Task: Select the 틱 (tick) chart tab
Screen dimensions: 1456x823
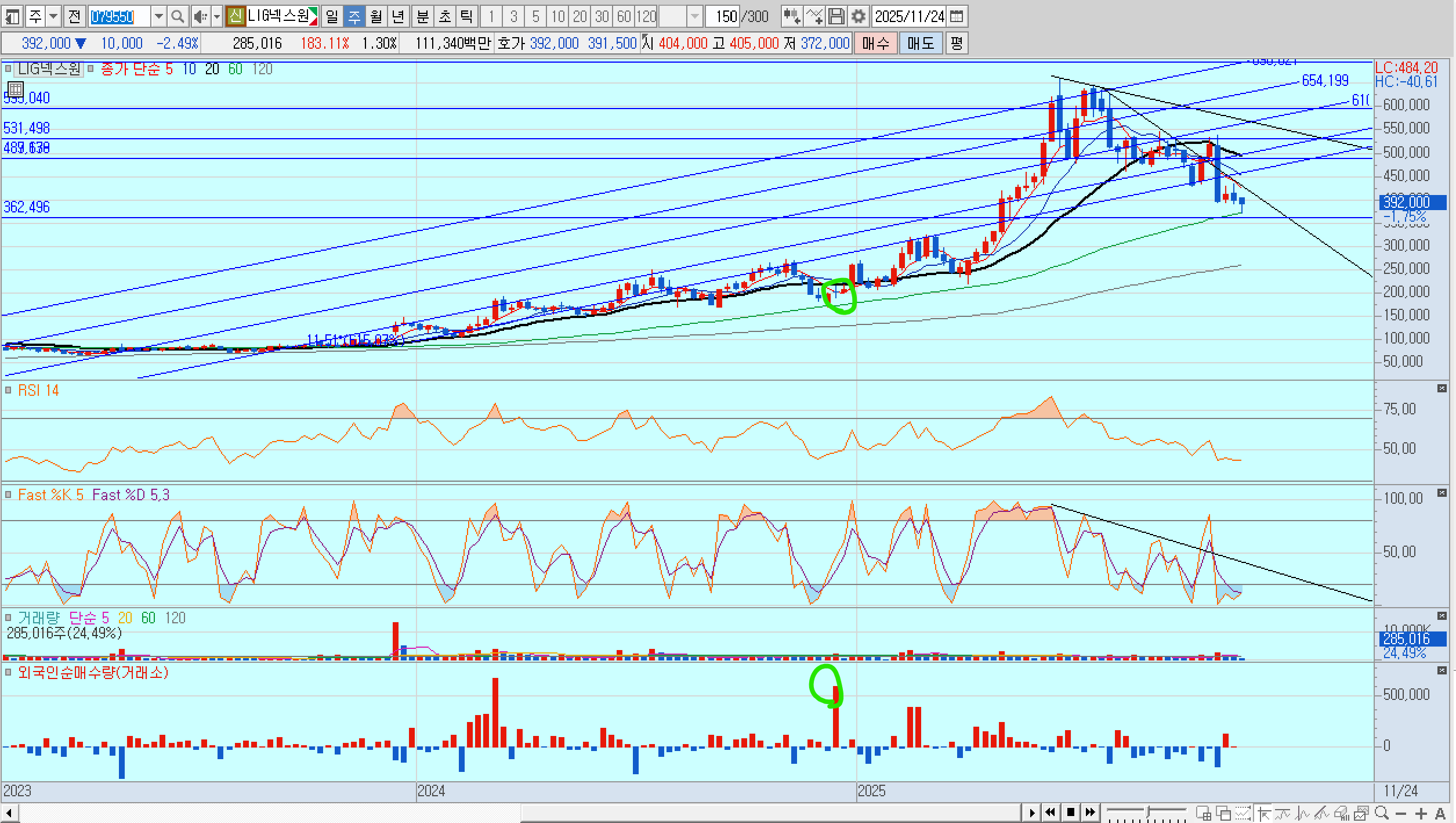Action: [466, 16]
